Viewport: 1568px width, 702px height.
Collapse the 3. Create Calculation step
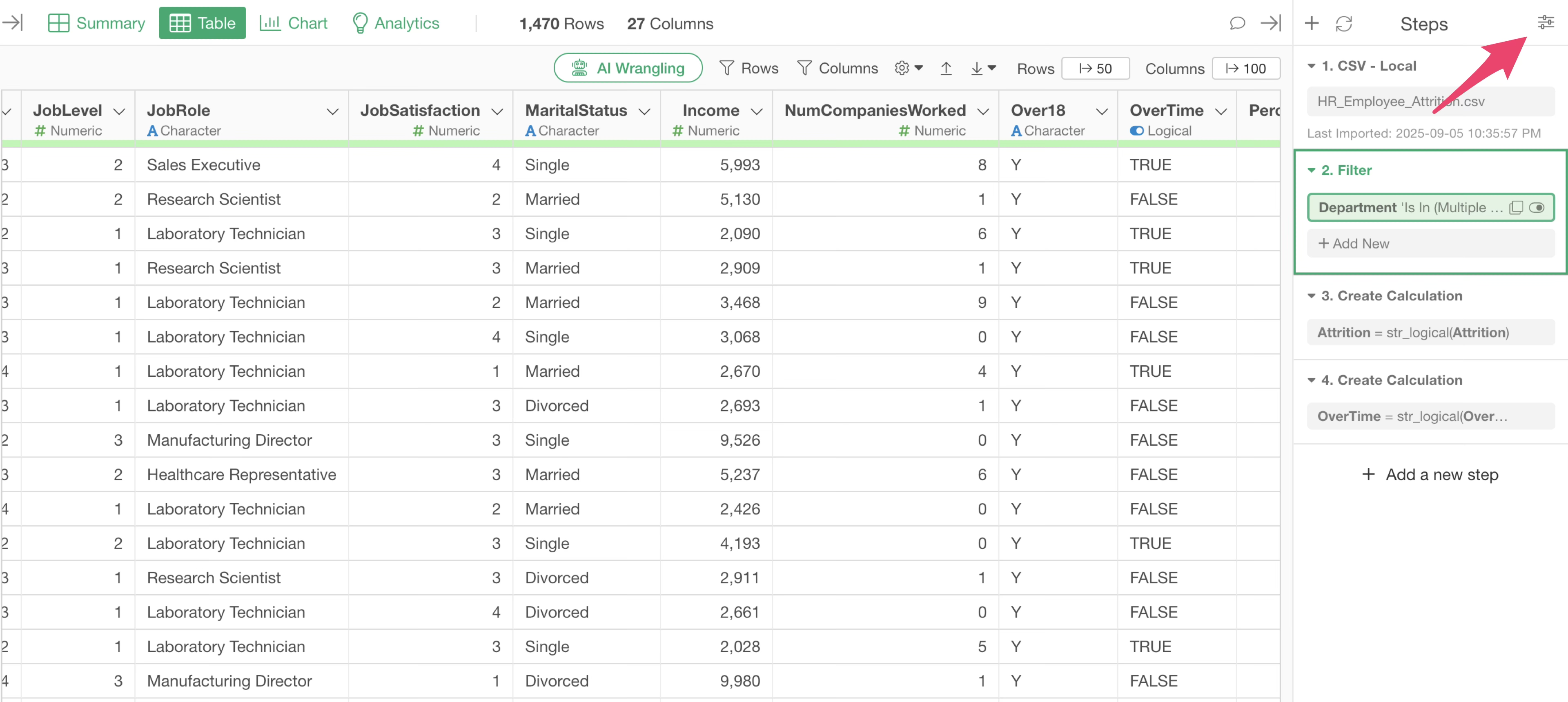(1312, 295)
